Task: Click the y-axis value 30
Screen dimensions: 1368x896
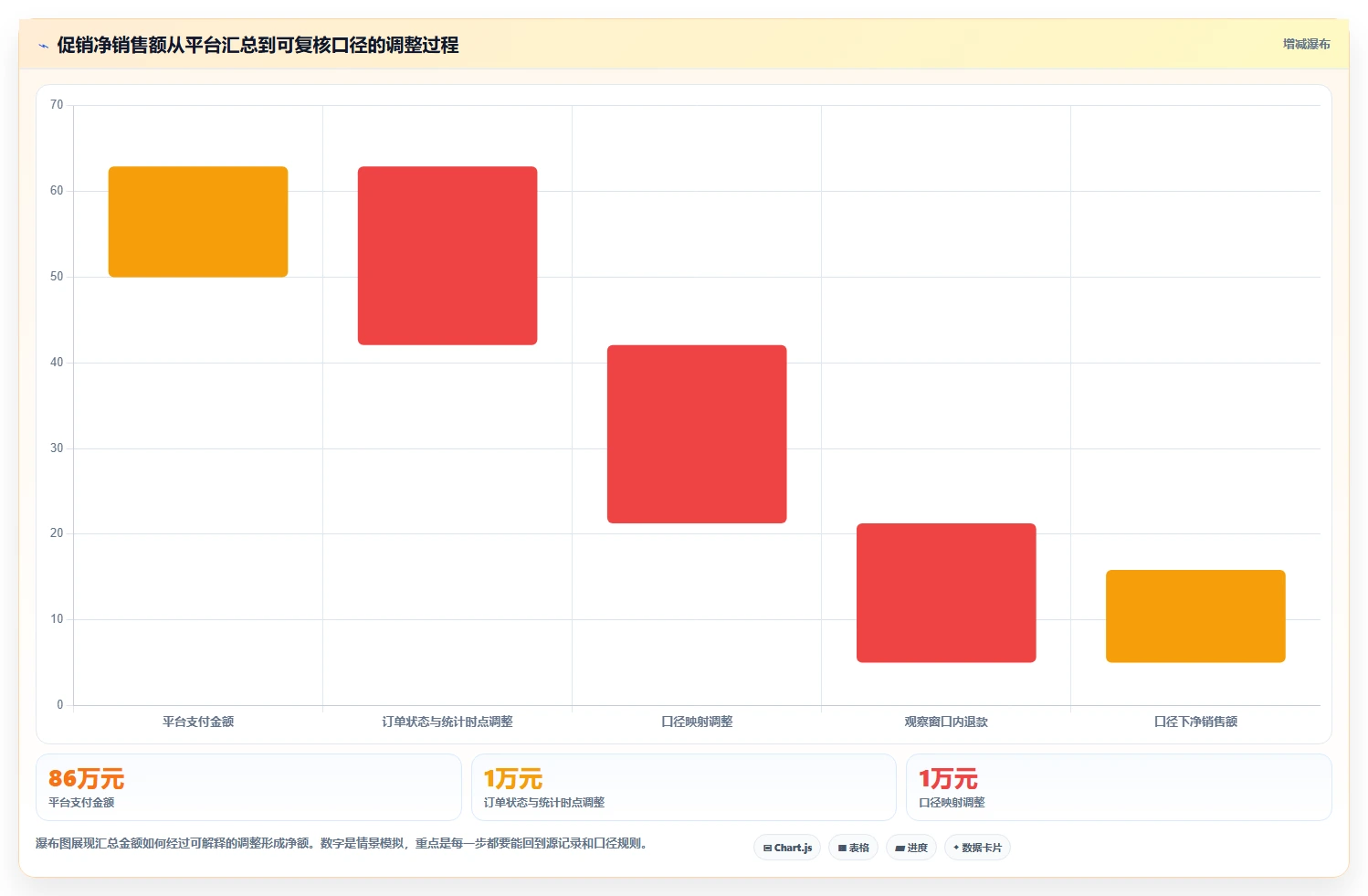Action: (x=57, y=448)
